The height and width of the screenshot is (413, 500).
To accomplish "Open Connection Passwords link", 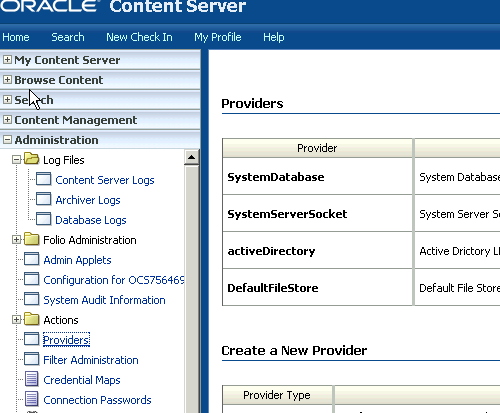I will point(97,400).
